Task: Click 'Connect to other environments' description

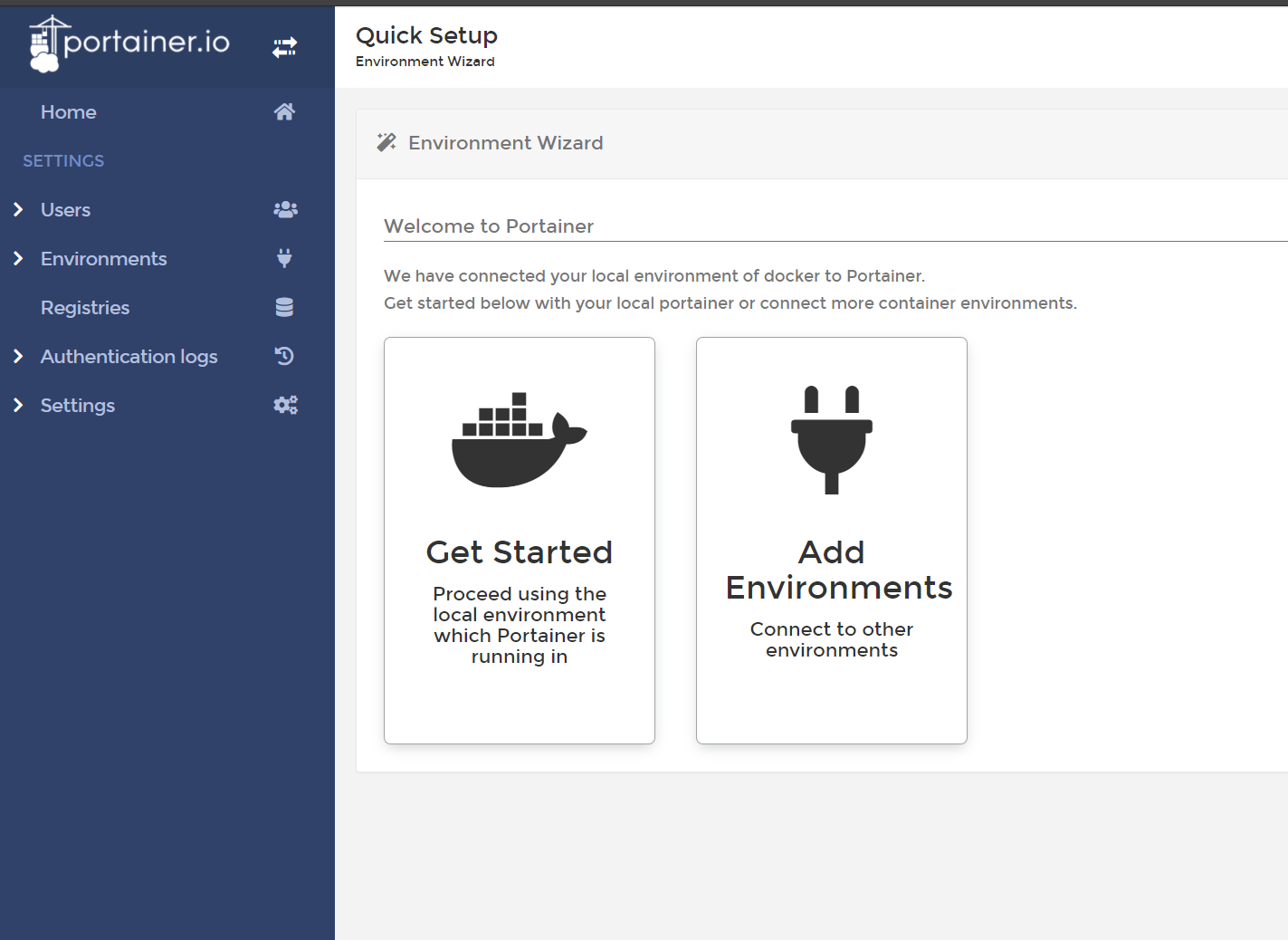Action: coord(832,639)
